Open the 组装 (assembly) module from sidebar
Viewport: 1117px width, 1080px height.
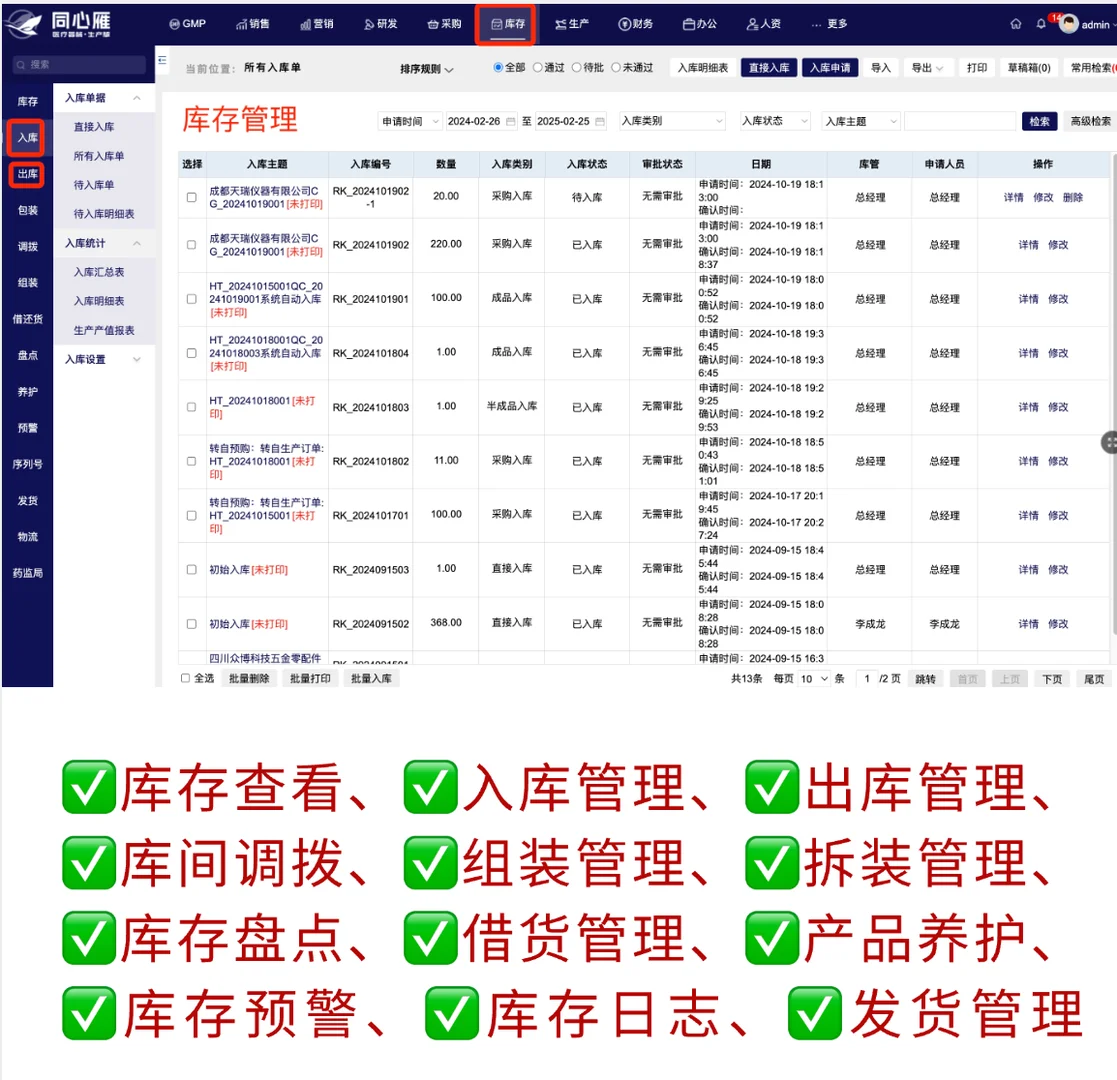point(26,283)
